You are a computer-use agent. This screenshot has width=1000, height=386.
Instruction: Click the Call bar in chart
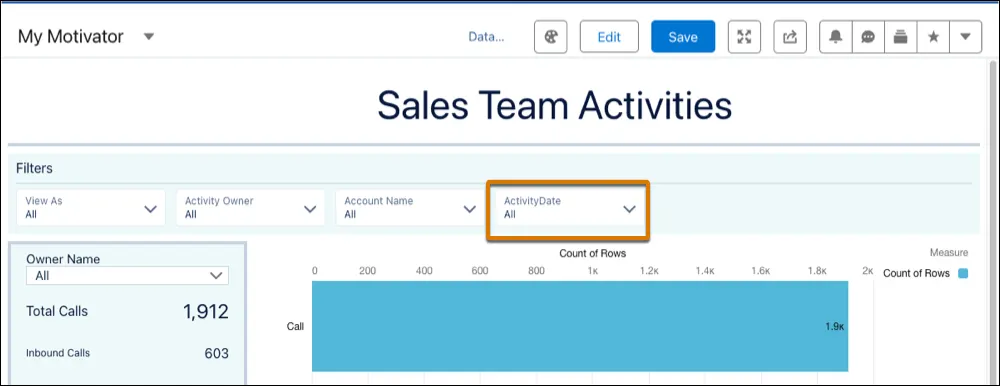tap(580, 326)
